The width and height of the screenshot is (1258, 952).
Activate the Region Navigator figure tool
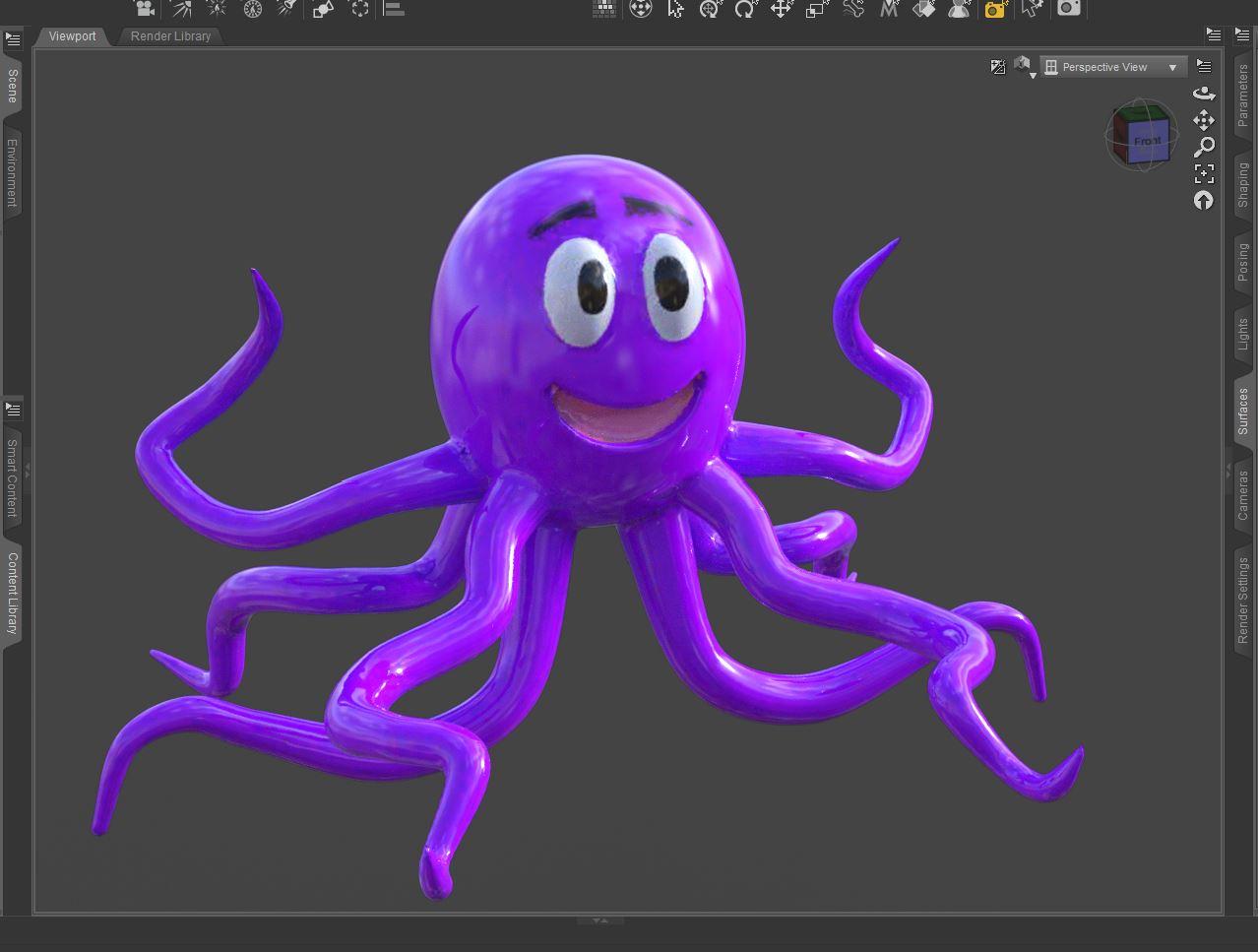point(959,8)
